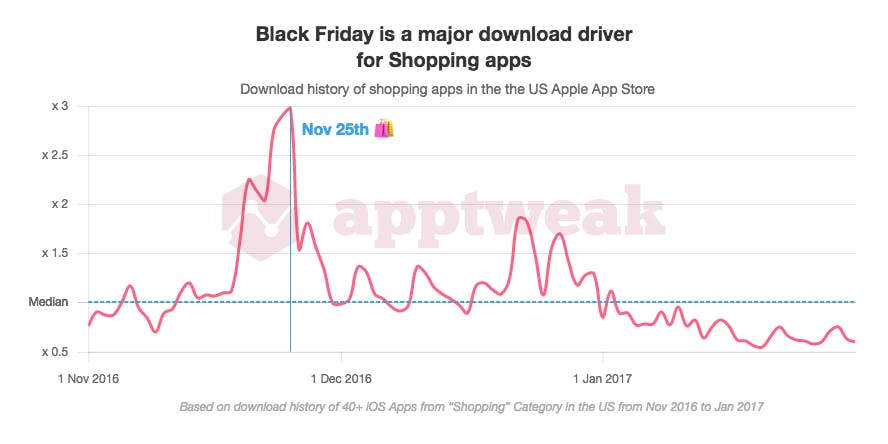Image resolution: width=888 pixels, height=444 pixels.
Task: Select the subtitle about download history
Action: 446,89
